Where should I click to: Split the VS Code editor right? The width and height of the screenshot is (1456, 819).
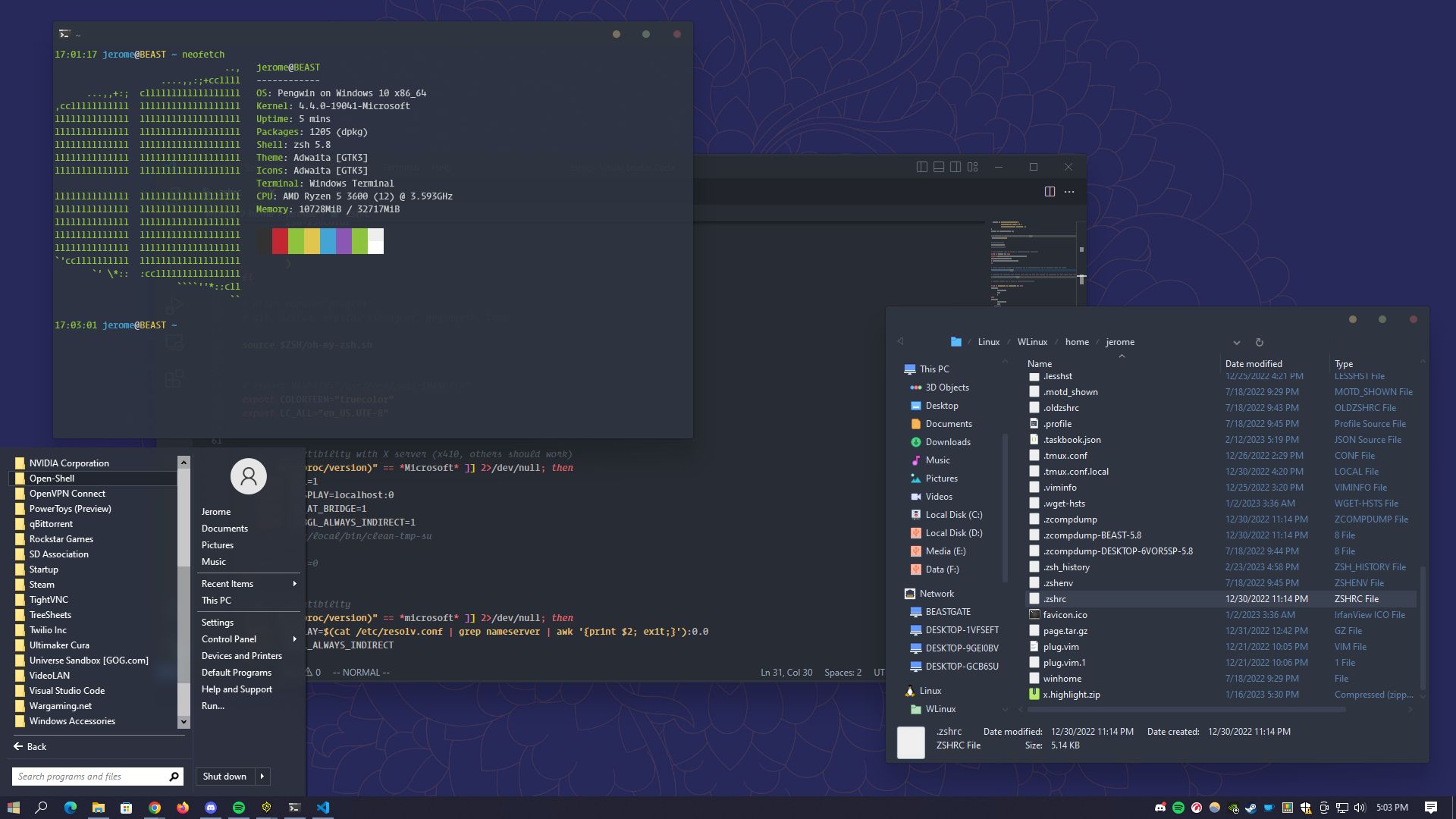coord(1050,192)
